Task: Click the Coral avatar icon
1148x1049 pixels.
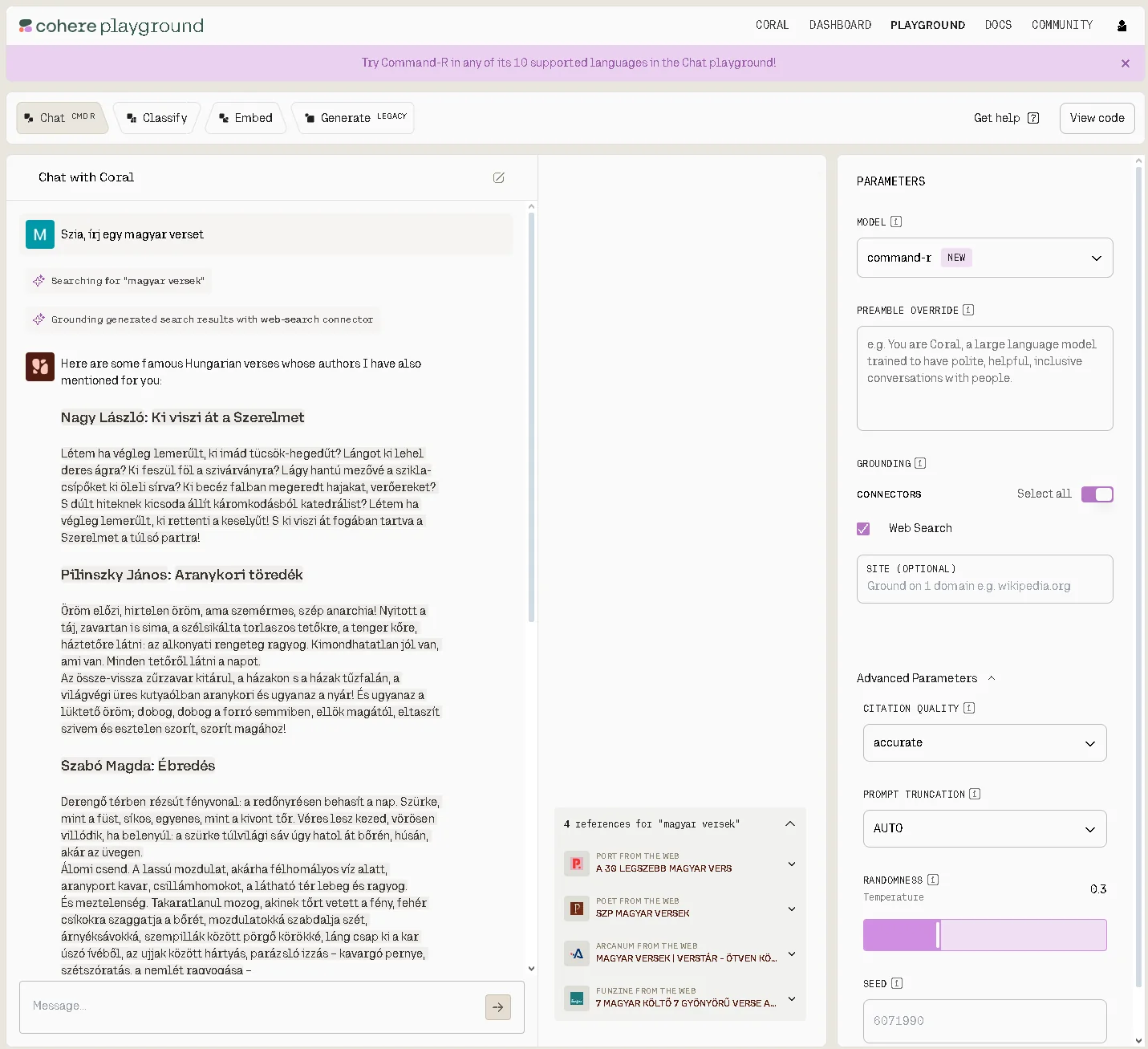Action: tap(40, 367)
